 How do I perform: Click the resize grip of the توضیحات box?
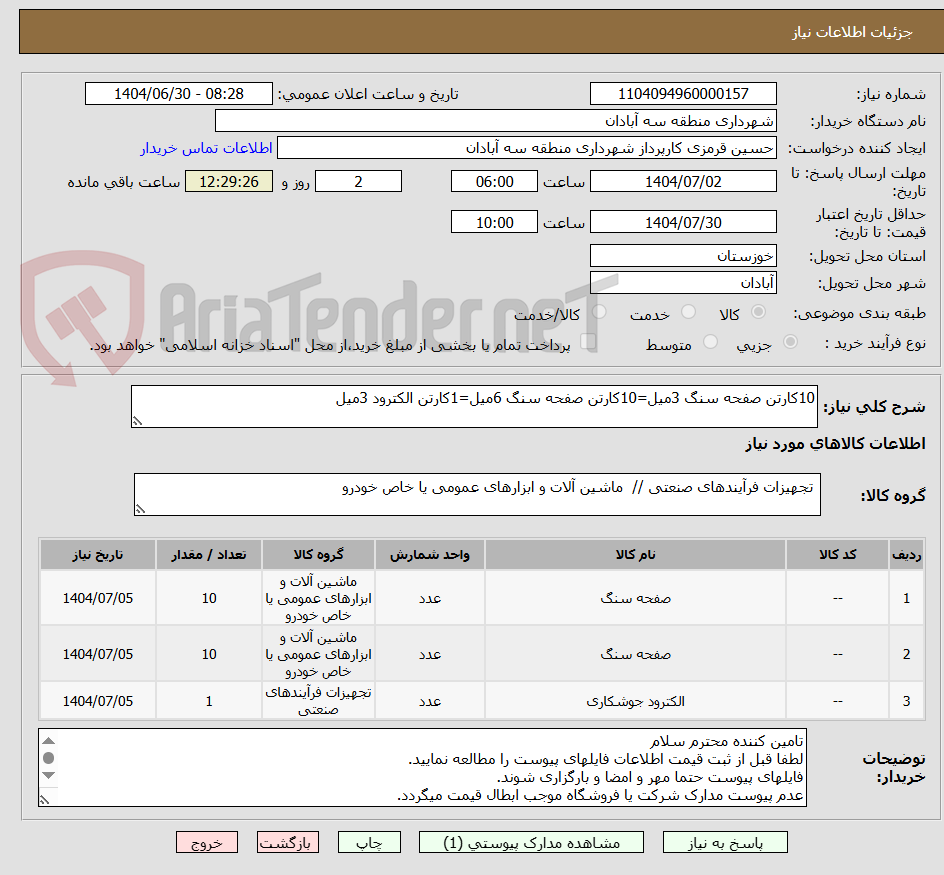45,798
